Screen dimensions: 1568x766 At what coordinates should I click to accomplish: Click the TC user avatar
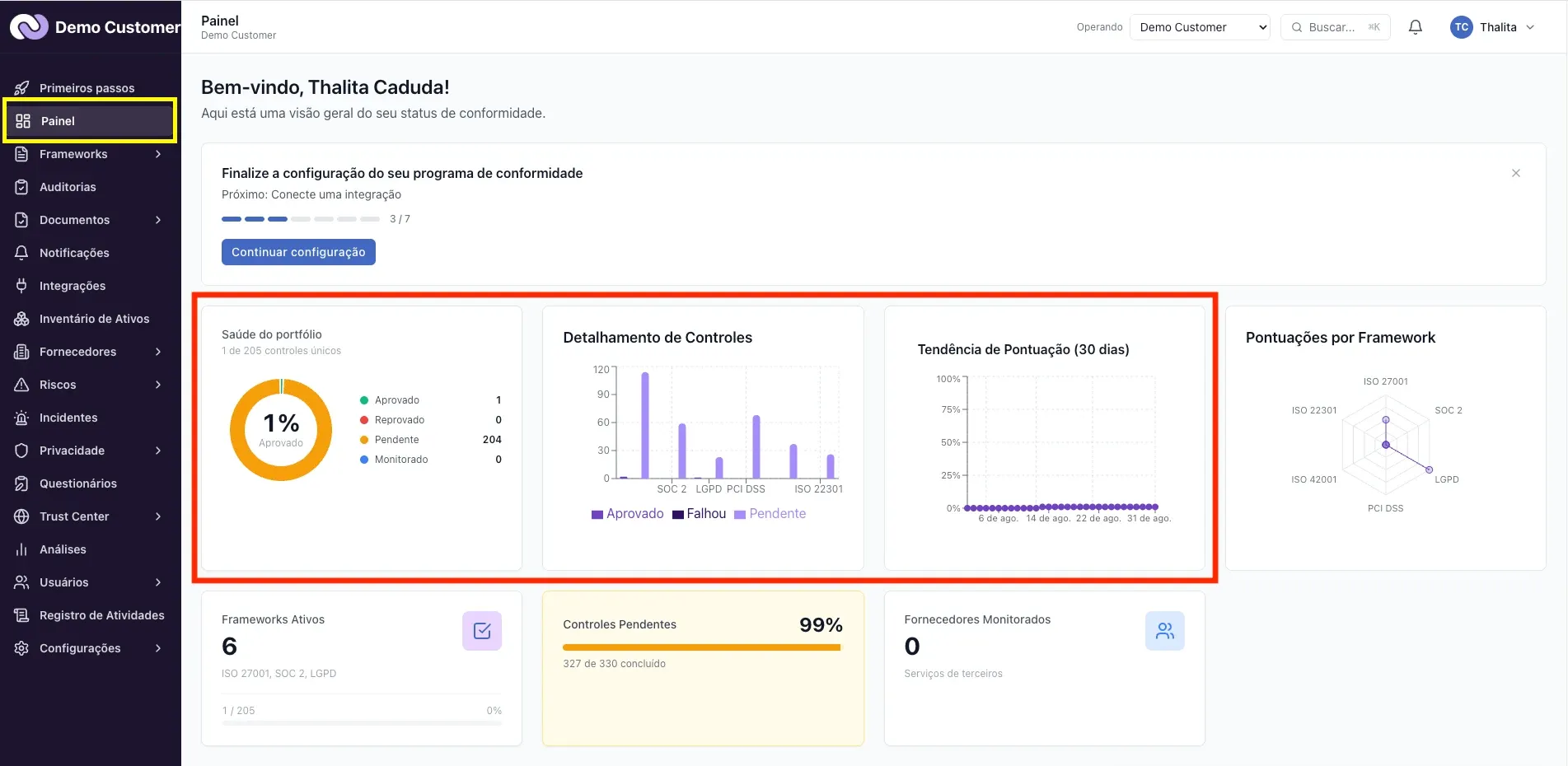pyautogui.click(x=1462, y=27)
